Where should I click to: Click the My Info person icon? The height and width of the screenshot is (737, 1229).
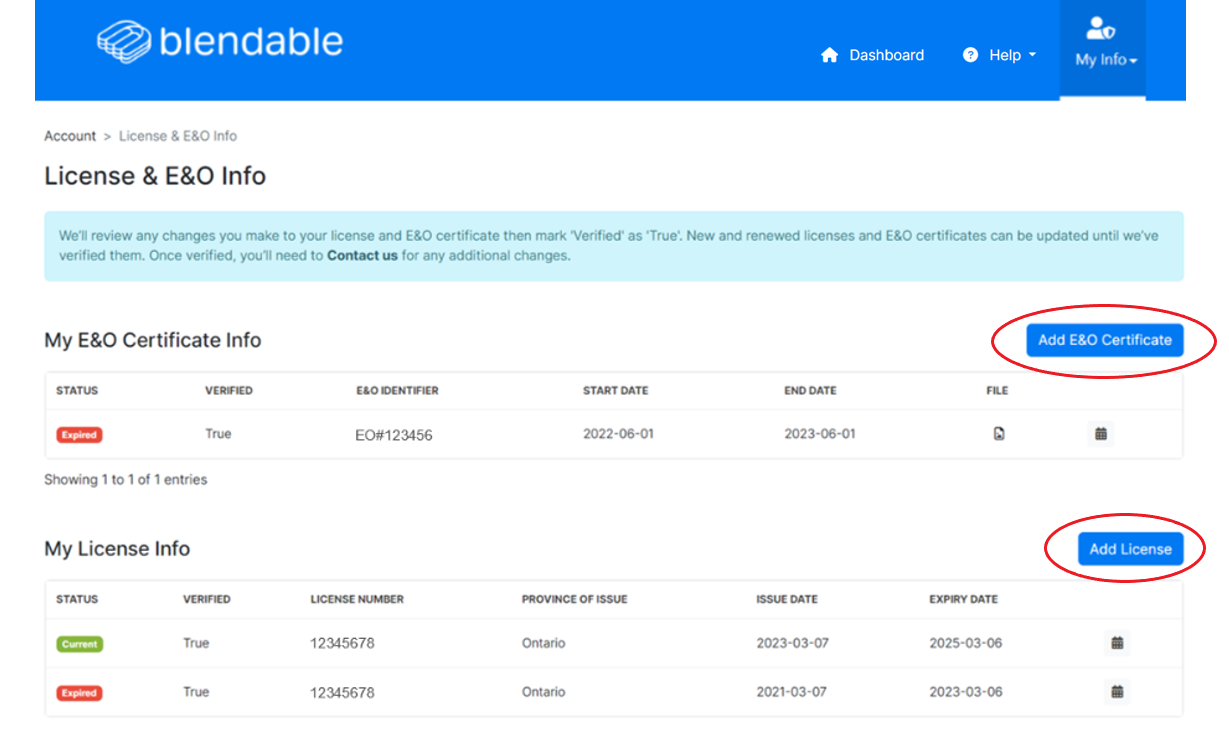point(1101,30)
